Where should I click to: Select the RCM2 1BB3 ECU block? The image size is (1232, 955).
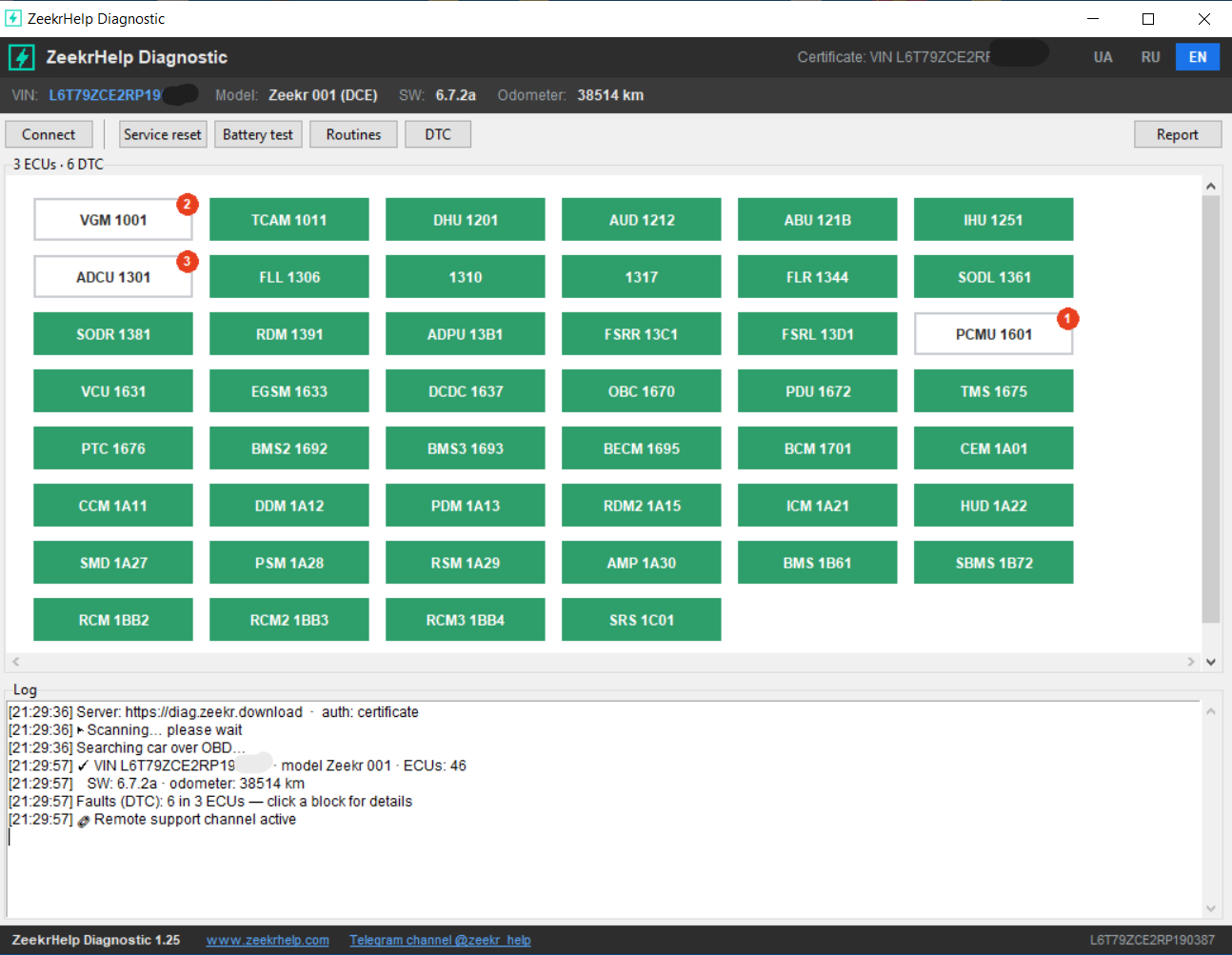point(289,620)
